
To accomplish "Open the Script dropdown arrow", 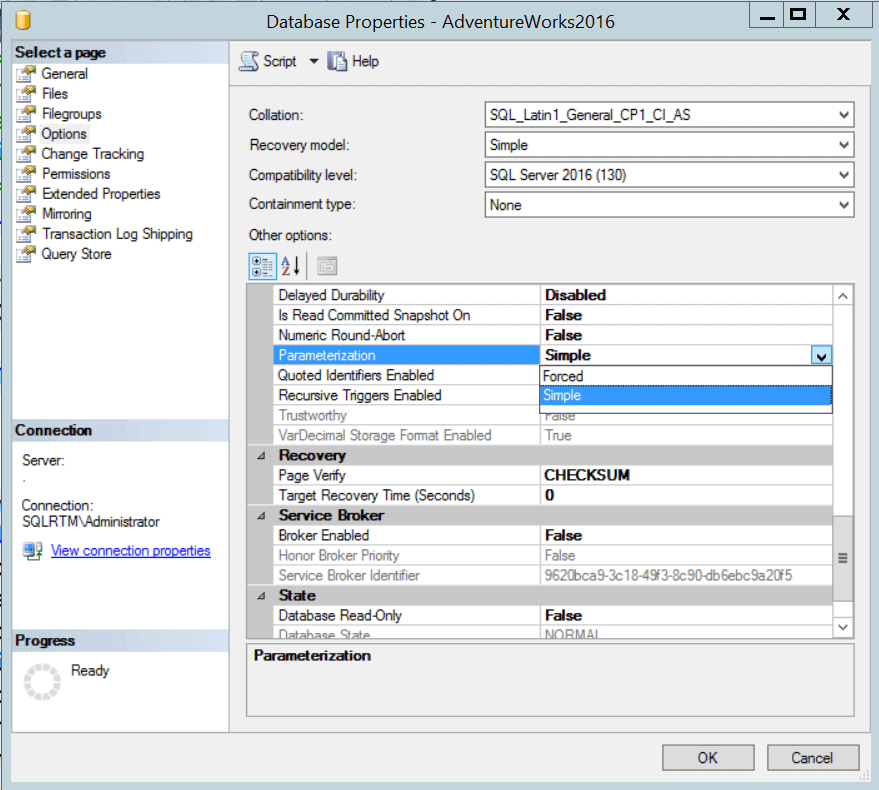I will tap(314, 61).
